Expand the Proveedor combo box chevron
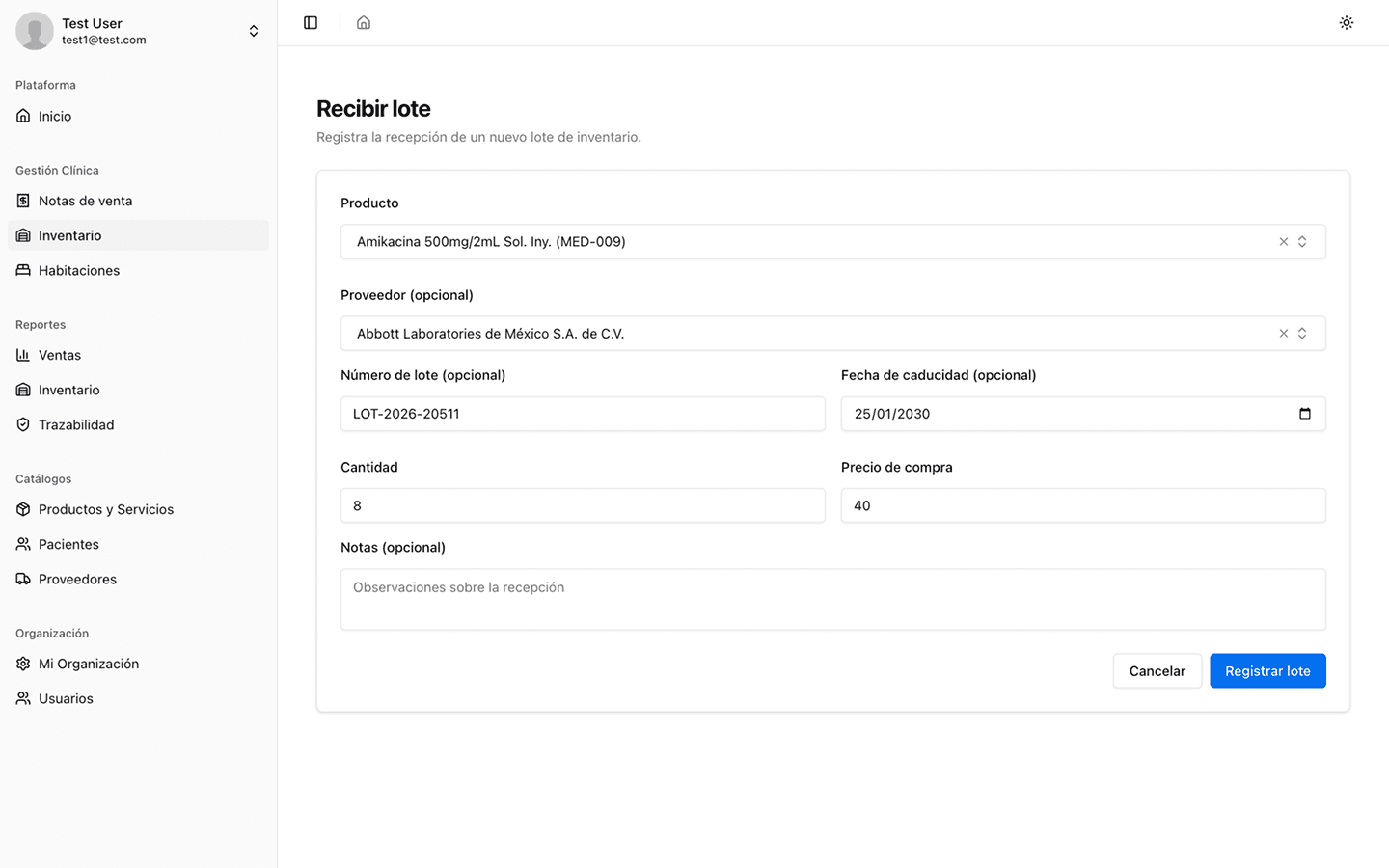The image size is (1389, 868). [1302, 334]
